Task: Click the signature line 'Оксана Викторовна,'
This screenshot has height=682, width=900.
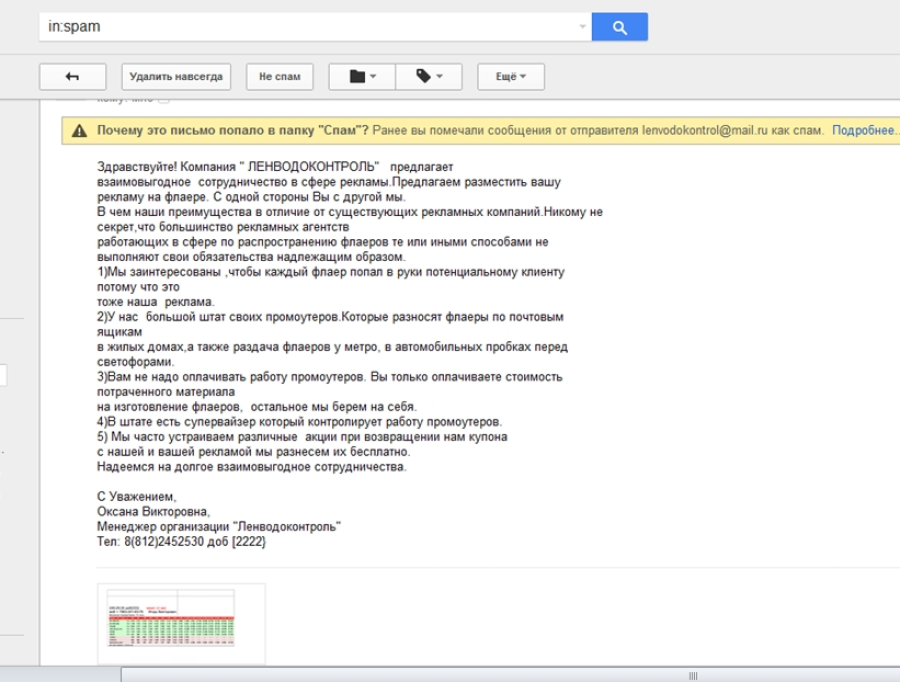Action: pyautogui.click(x=153, y=512)
